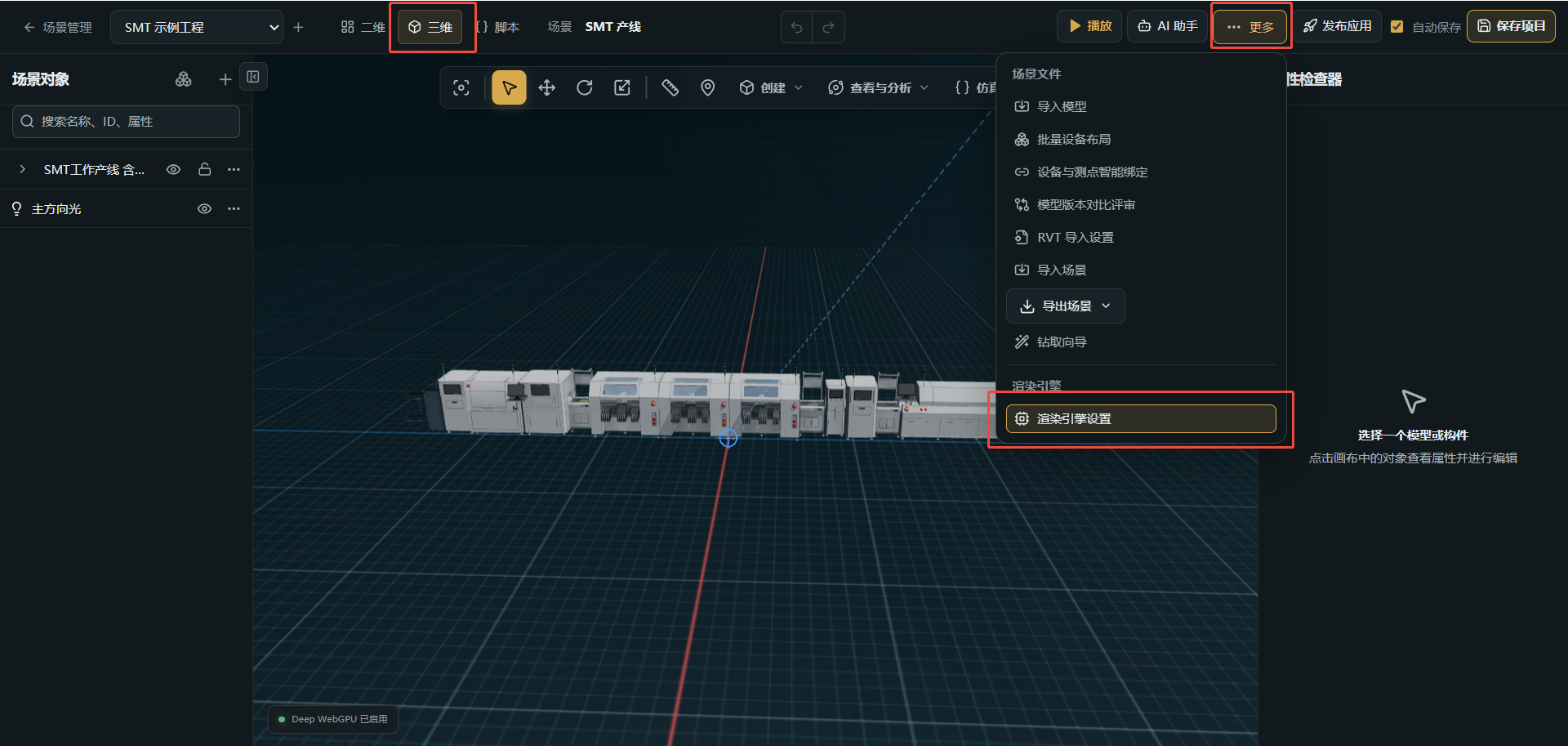This screenshot has height=746, width=1568.
Task: Switch to the 三维 view tab
Action: point(430,27)
